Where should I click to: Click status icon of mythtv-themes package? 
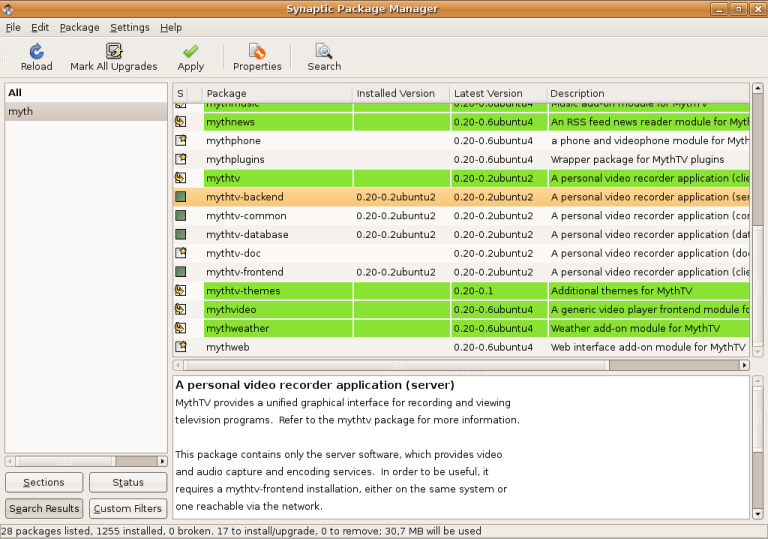click(181, 291)
